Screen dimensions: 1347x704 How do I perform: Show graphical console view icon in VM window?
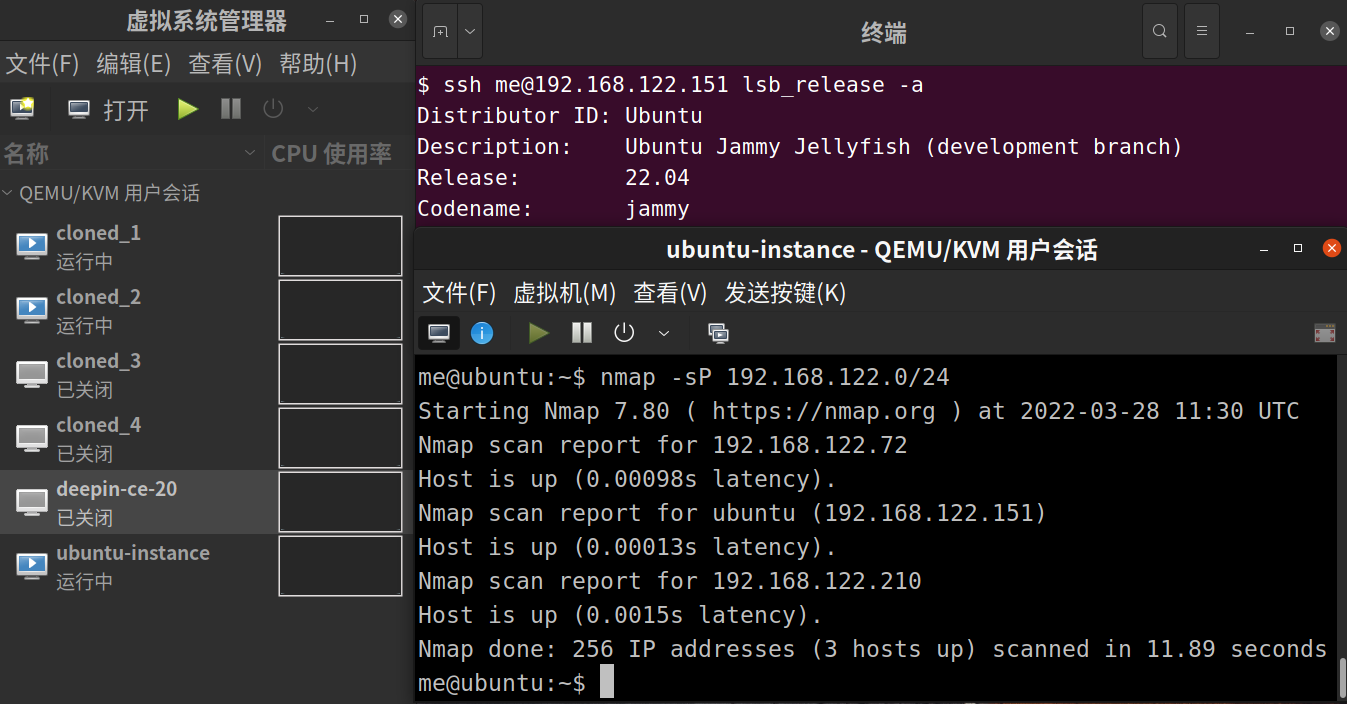[439, 333]
